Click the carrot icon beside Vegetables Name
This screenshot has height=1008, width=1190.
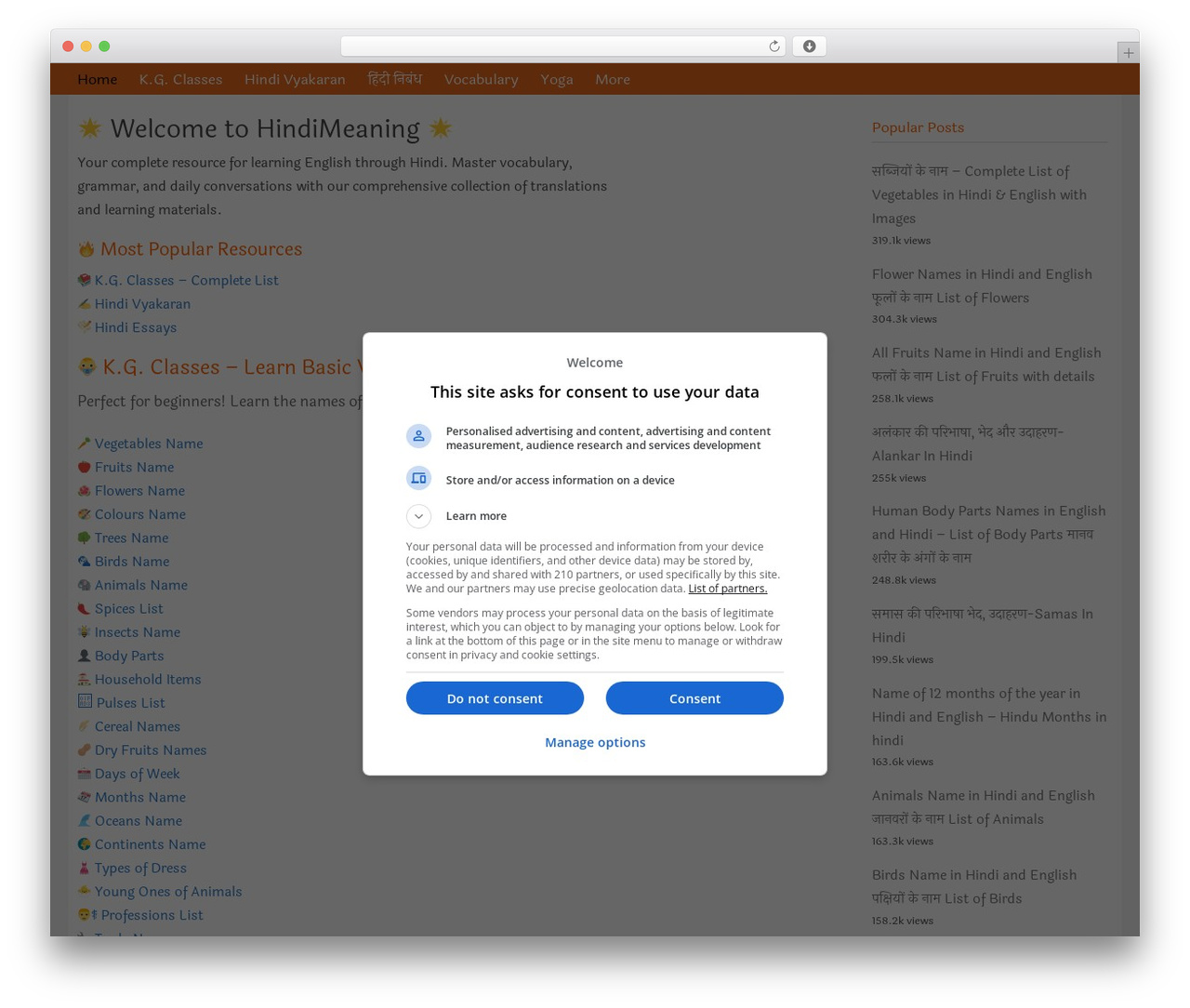point(84,444)
